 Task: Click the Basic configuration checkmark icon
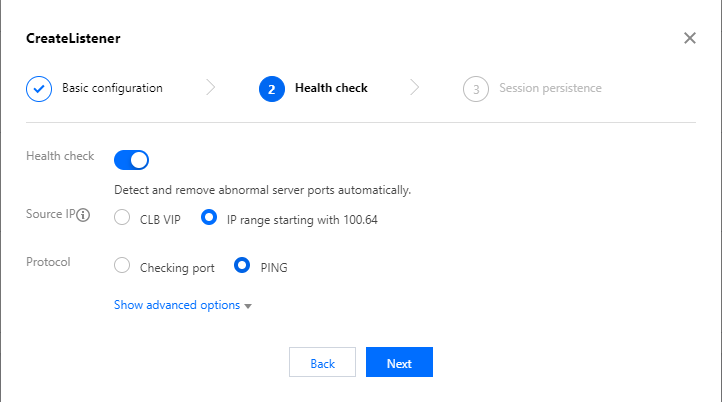click(x=39, y=88)
